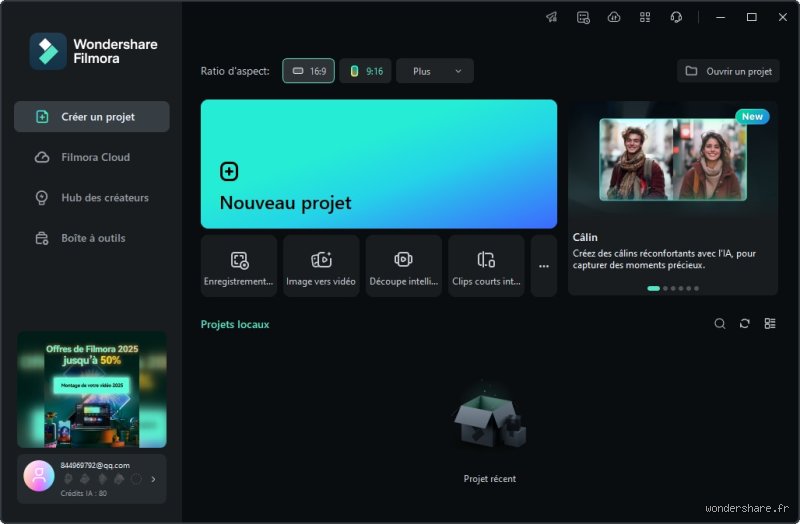Click the Nouveau projet banner
The width and height of the screenshot is (800, 524).
379,164
